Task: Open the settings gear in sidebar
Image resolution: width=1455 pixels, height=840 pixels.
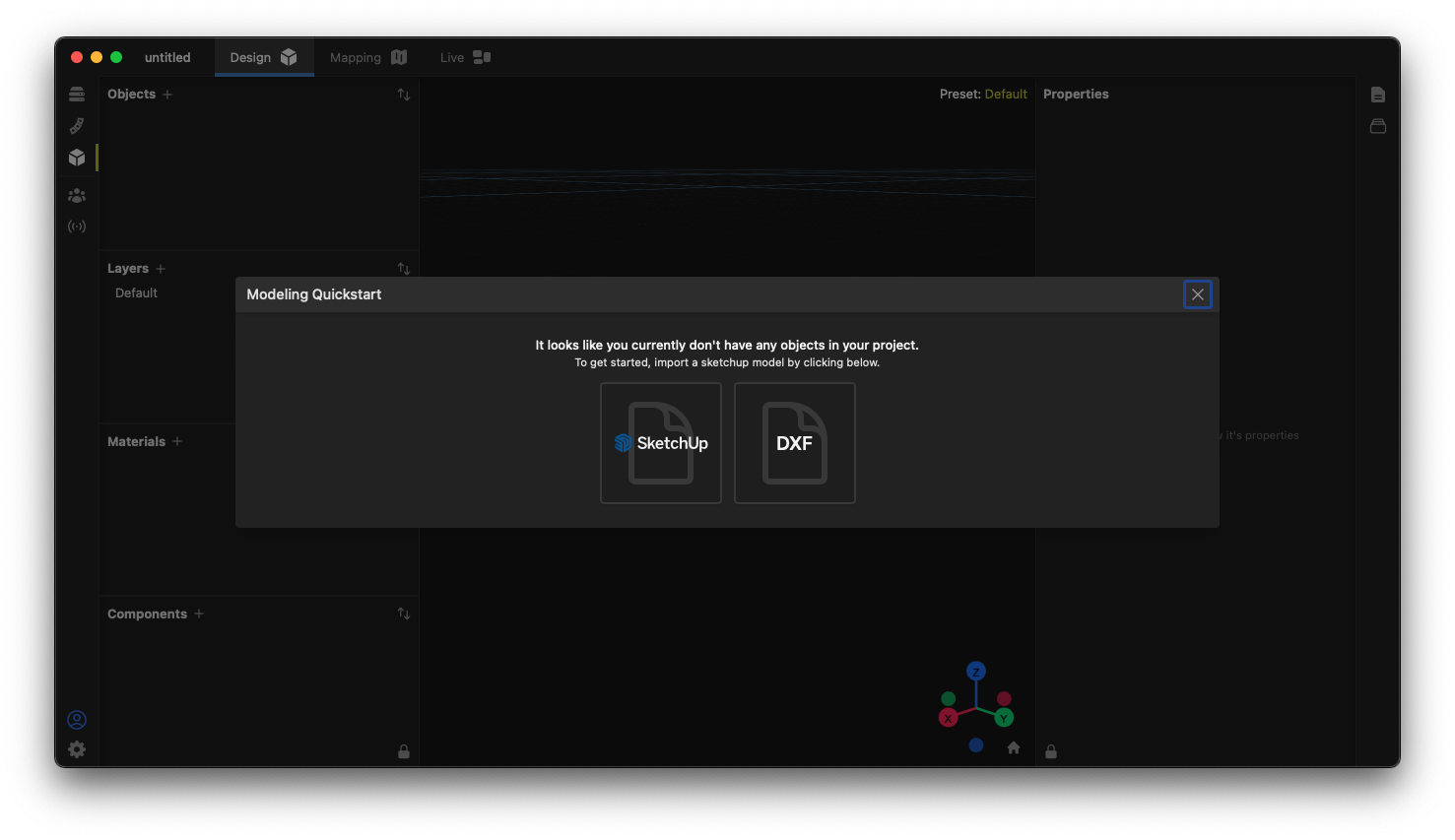Action: click(x=77, y=749)
